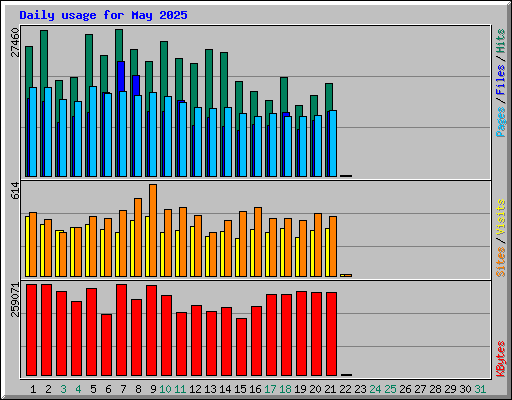Viewport: 512px width, 400px height.
Task: Click day 27 on the x-axis
Action: point(420,389)
